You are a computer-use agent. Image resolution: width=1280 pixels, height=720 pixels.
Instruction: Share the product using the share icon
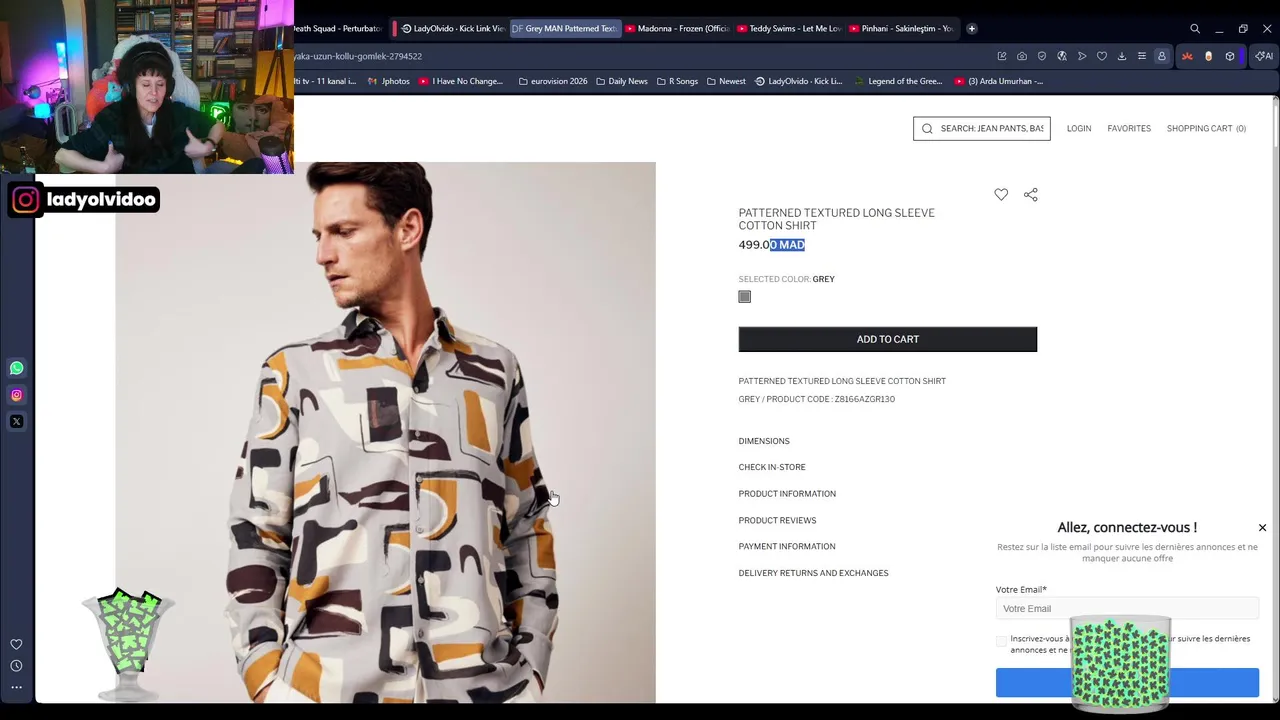[x=1031, y=195]
